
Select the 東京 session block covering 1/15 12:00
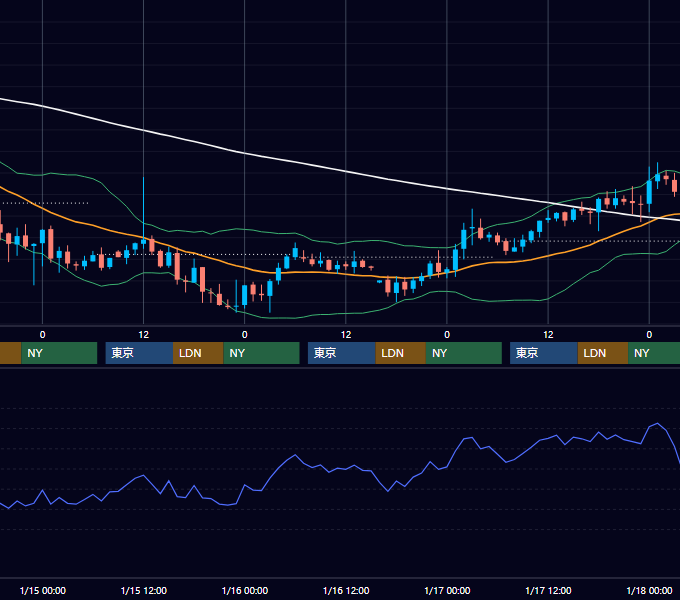click(139, 353)
